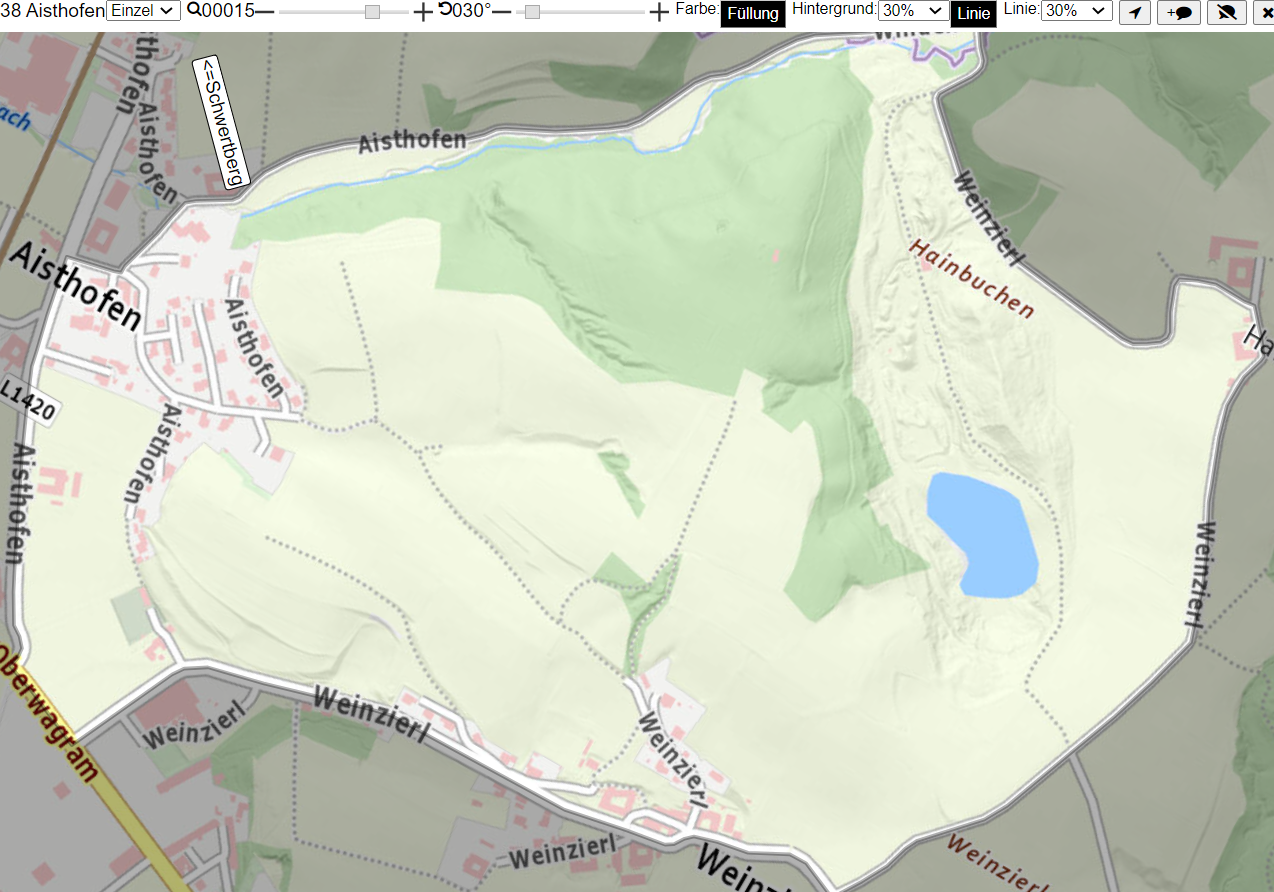Increase rotation with the plus button
The width and height of the screenshot is (1274, 892).
pos(658,12)
